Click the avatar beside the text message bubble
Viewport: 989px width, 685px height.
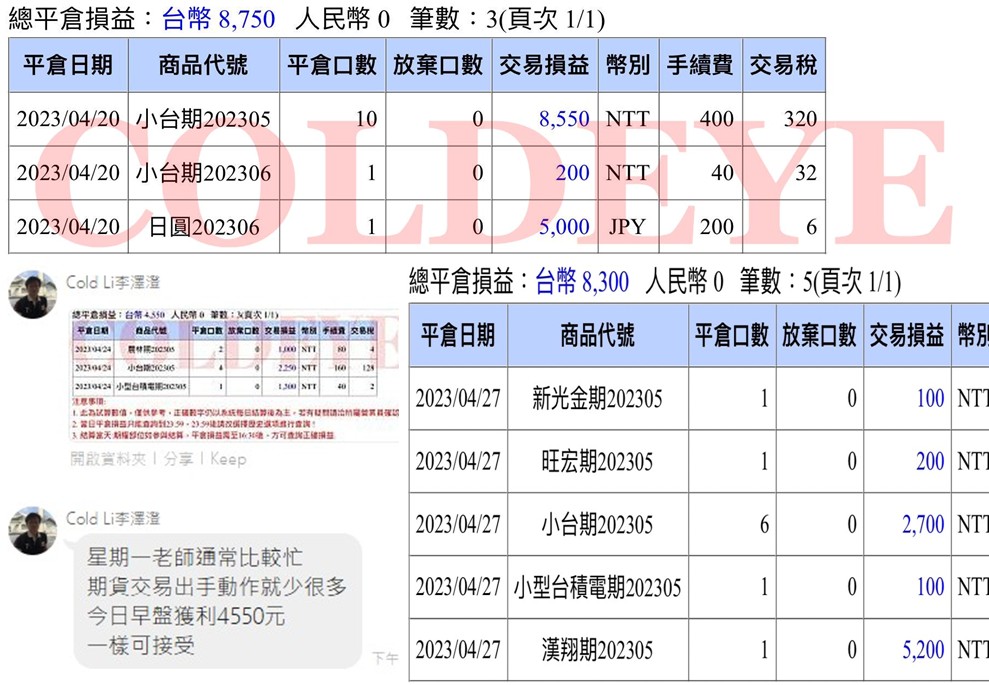click(33, 530)
